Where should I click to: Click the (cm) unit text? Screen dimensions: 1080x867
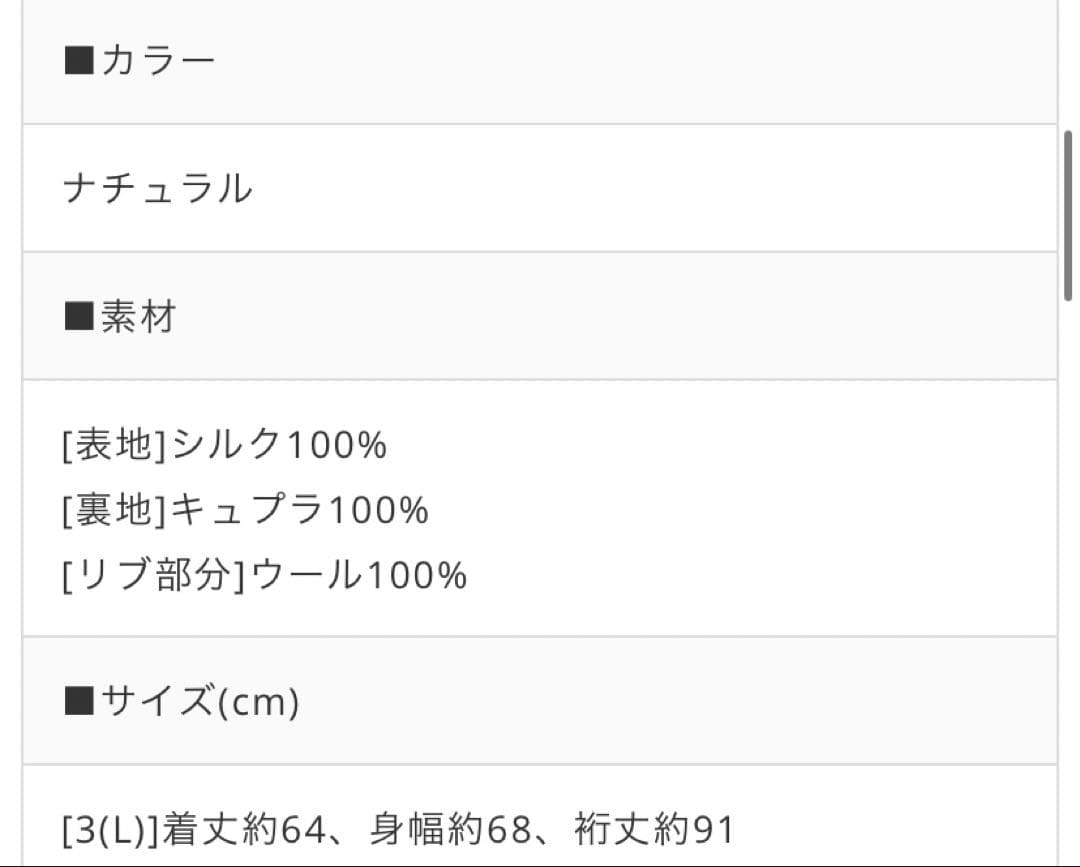point(257,703)
